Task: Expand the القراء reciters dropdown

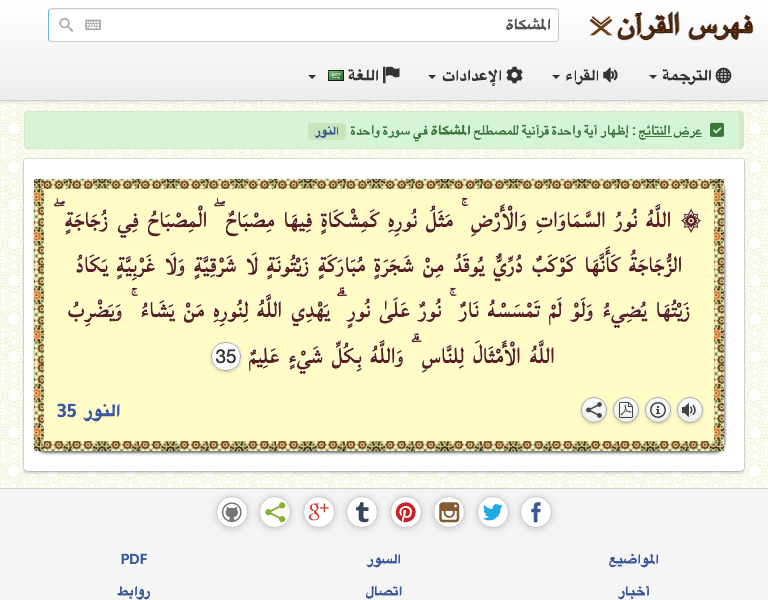Action: [x=585, y=75]
